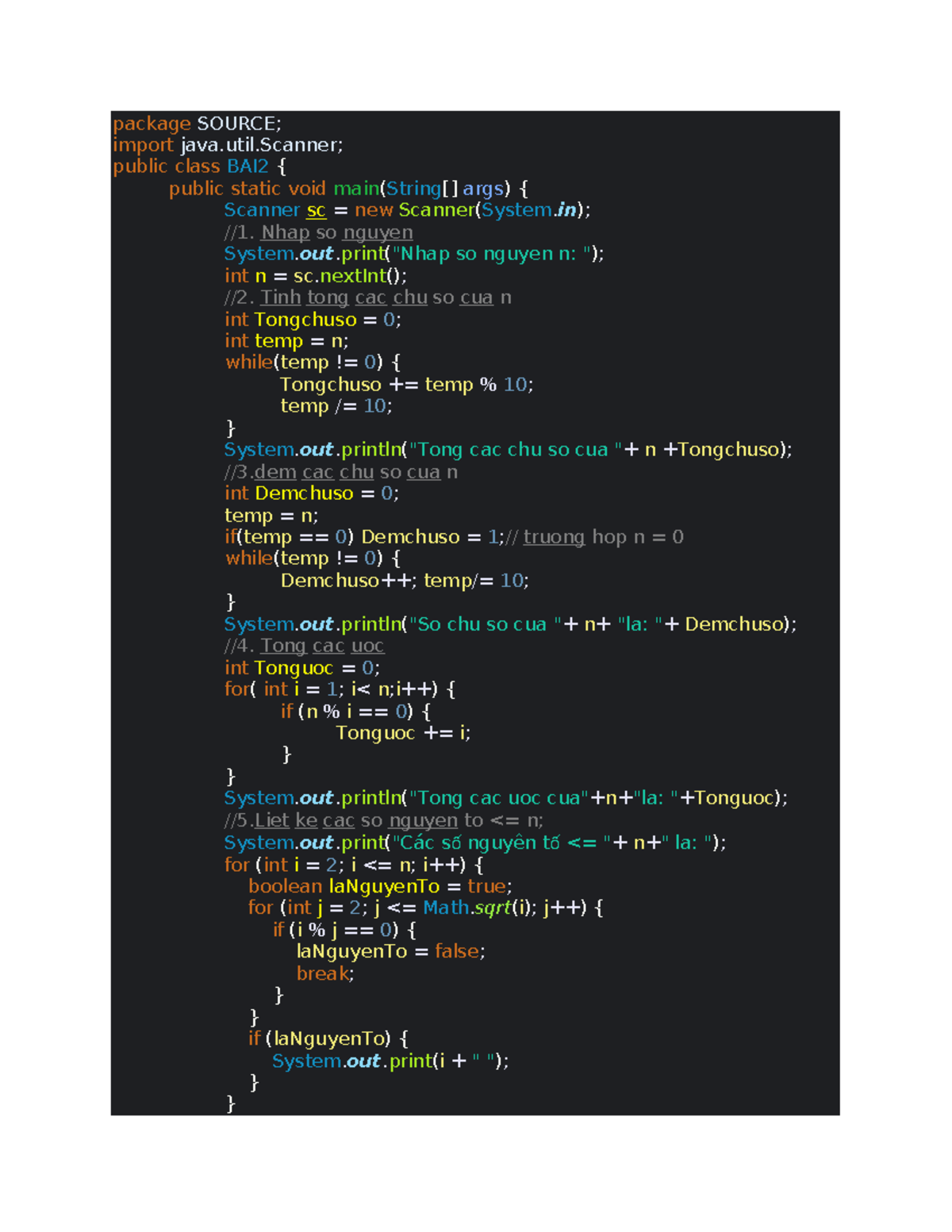The height and width of the screenshot is (1232, 952).
Task: Click the underlined "Tinh tong" comment
Action: pos(305,297)
